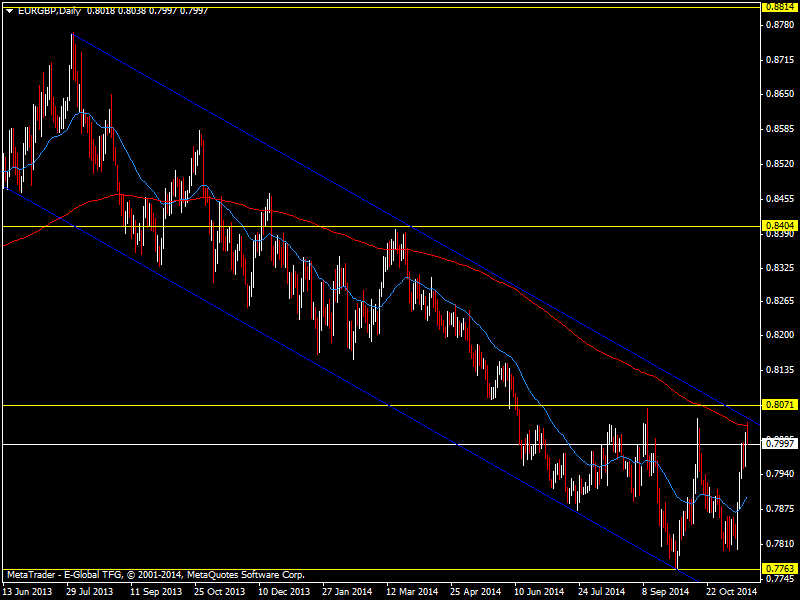Click the 0.8455 price axis label
Screen dimensions: 800x600
[x=781, y=198]
